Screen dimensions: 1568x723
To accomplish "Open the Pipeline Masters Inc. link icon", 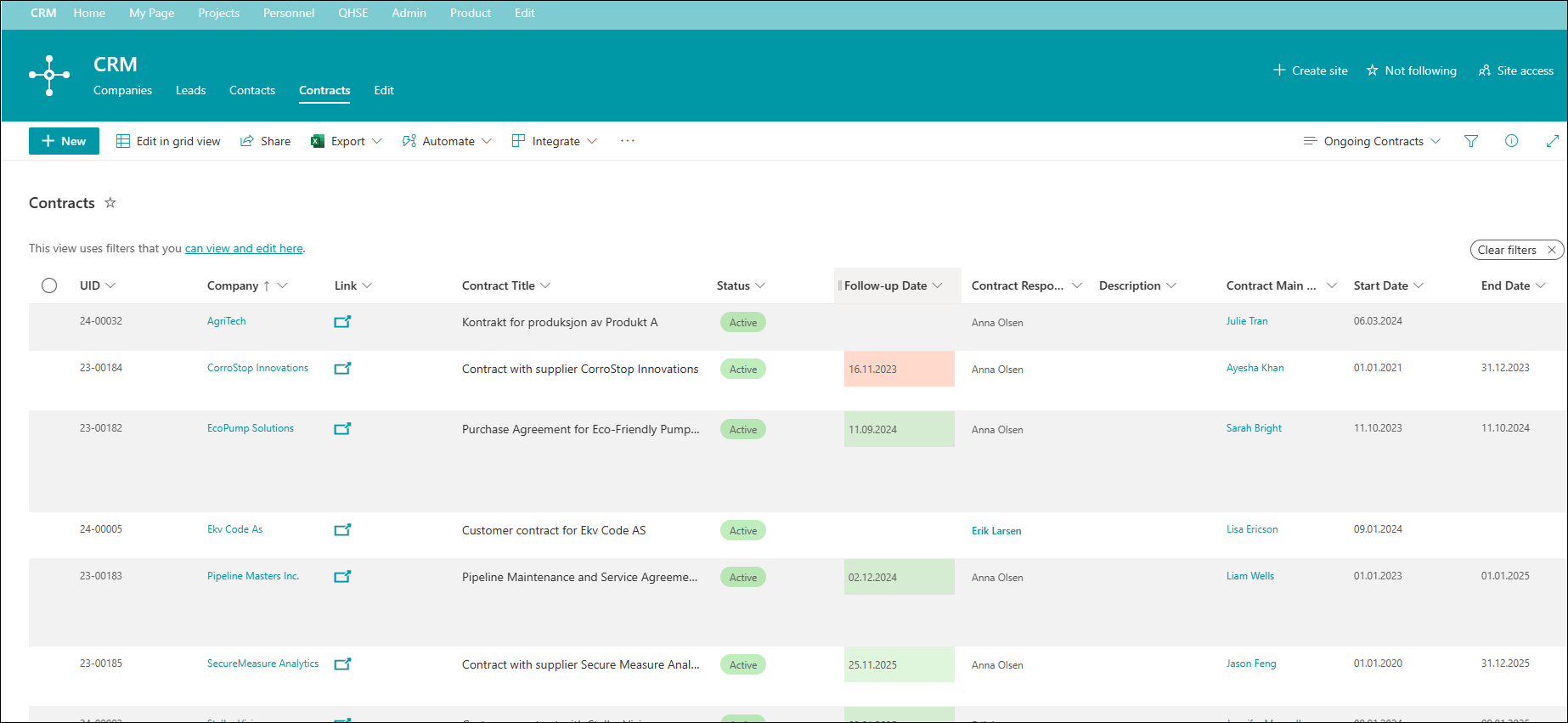I will [x=342, y=577].
